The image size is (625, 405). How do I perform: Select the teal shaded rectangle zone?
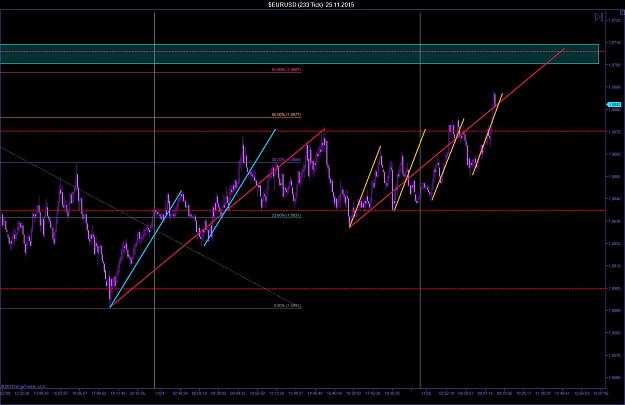pyautogui.click(x=299, y=54)
